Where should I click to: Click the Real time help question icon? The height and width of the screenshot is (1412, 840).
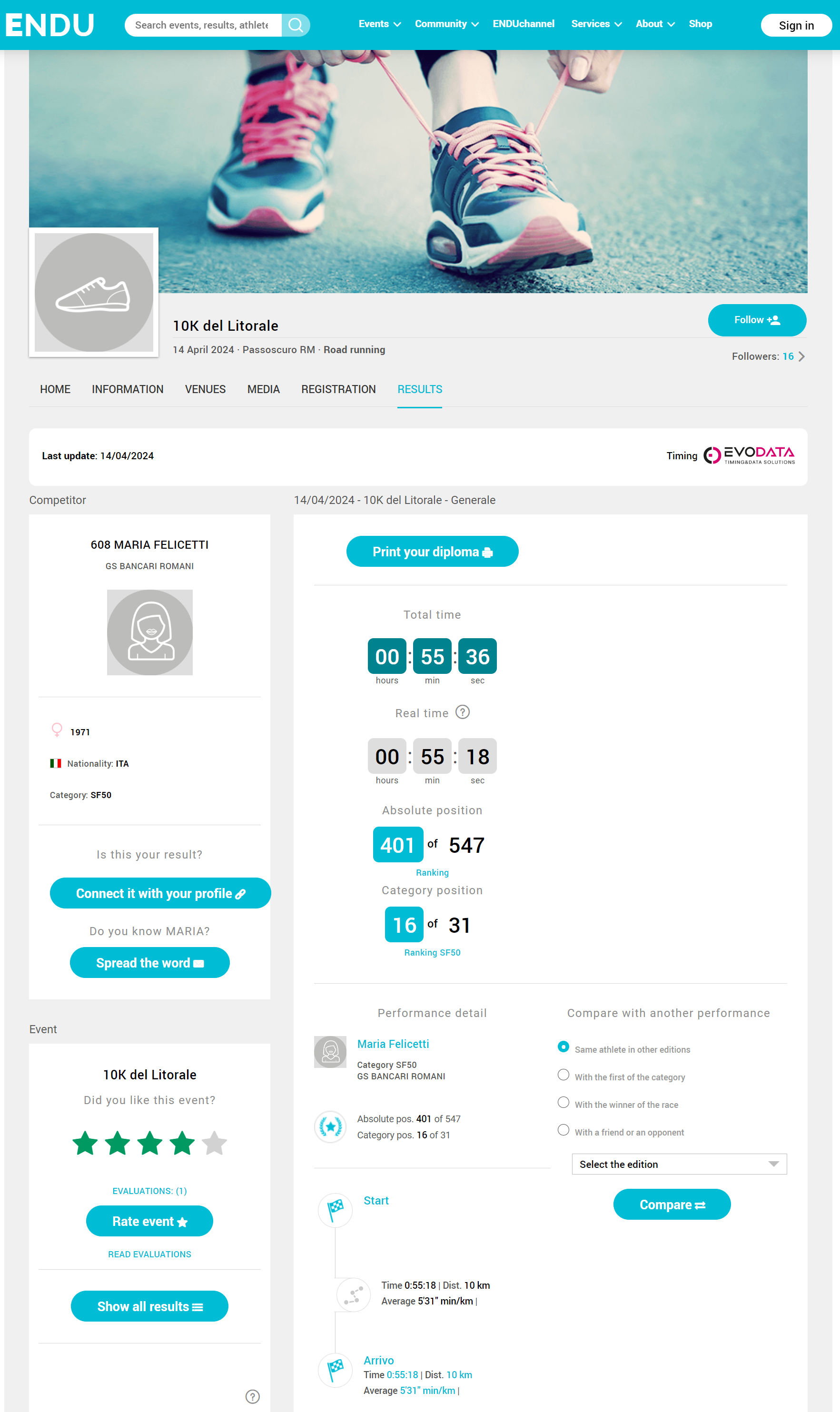(x=463, y=712)
